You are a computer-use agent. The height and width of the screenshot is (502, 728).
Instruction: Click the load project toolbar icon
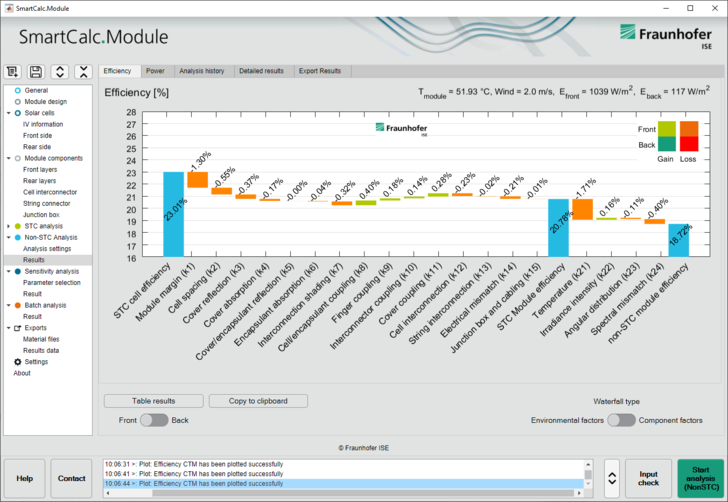click(13, 71)
